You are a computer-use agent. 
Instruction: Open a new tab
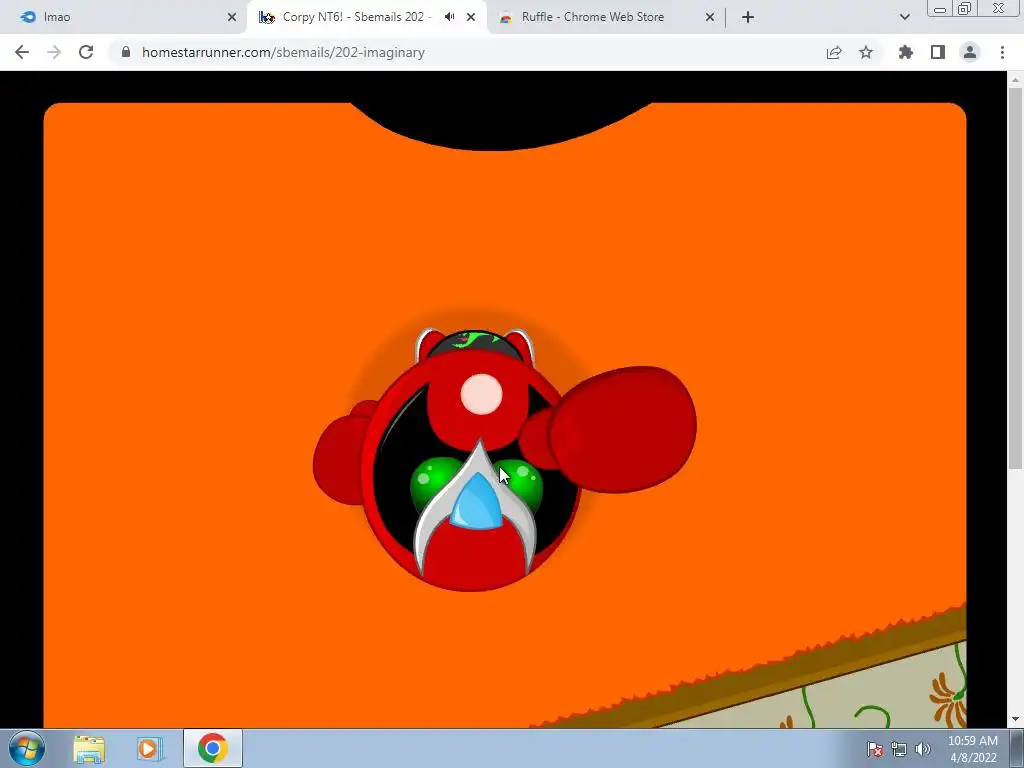[748, 17]
